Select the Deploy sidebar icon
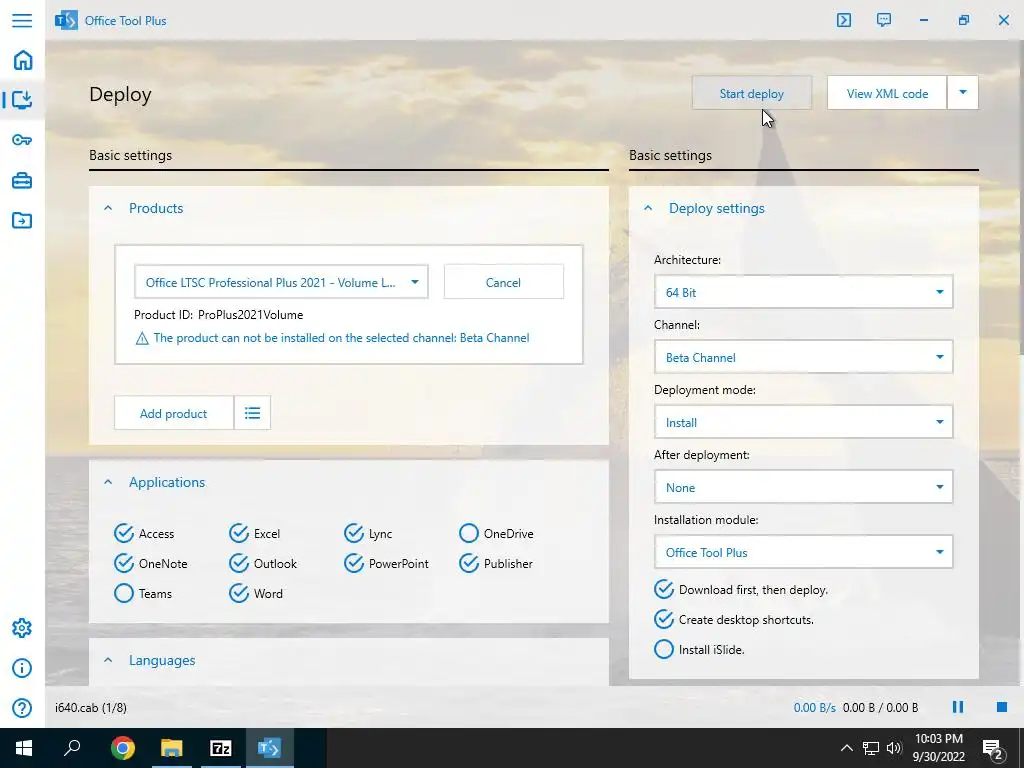This screenshot has width=1024, height=768. [22, 99]
